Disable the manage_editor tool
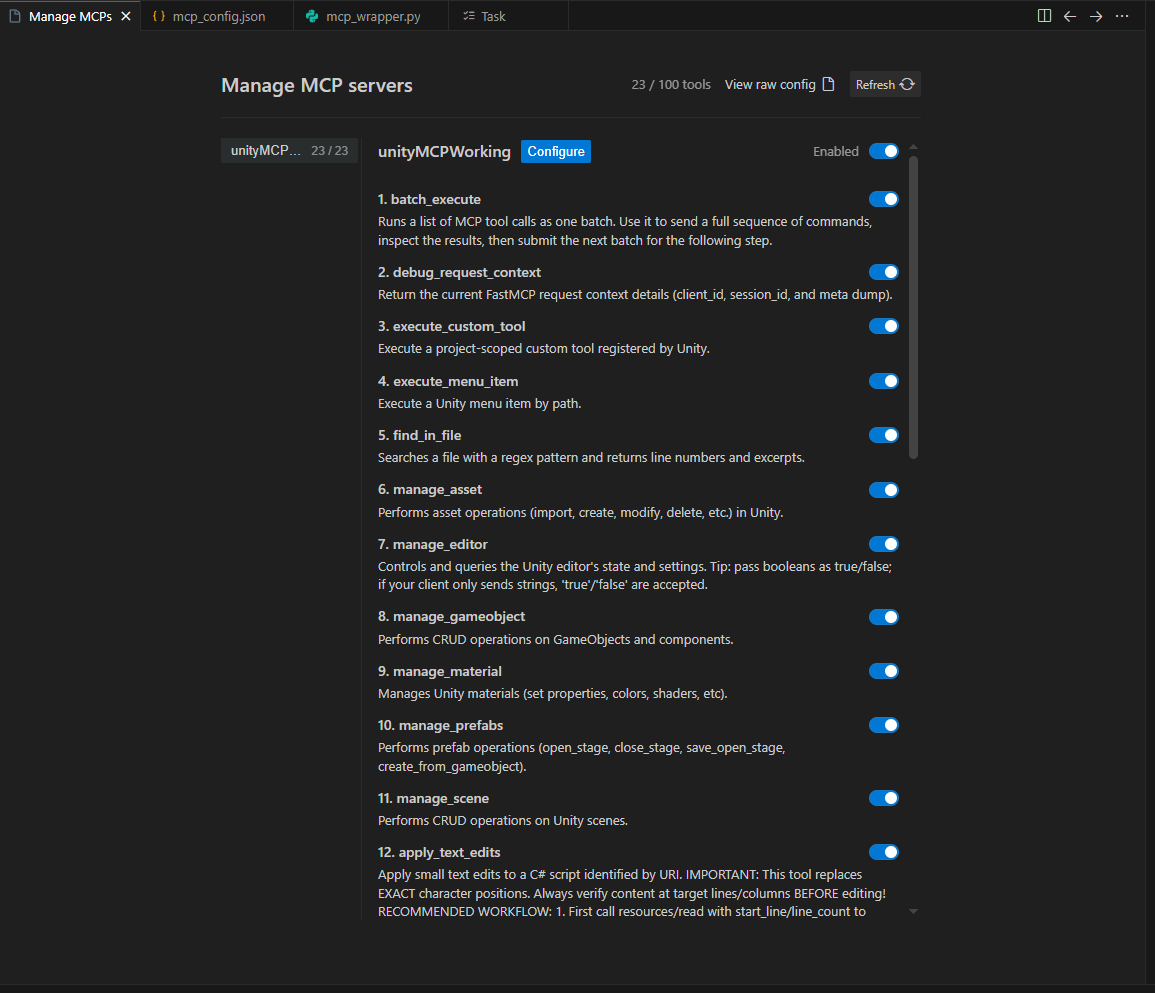This screenshot has height=993, width=1155. coord(883,544)
